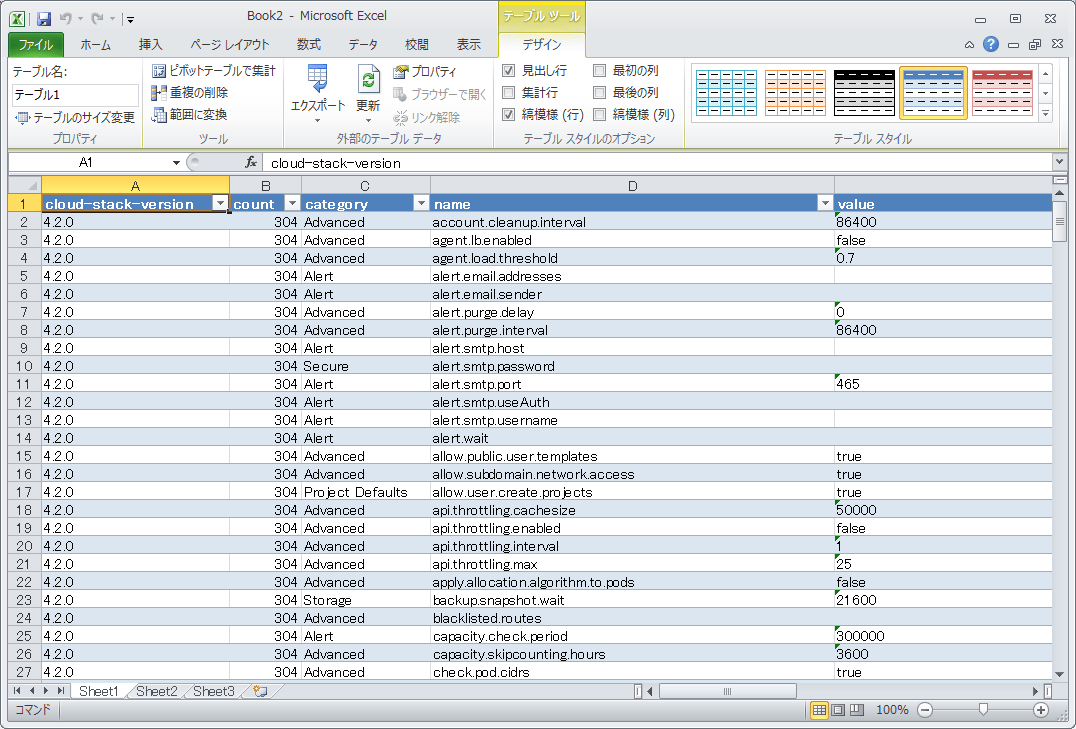Toggle 縞模様 (行) checkbox

click(x=508, y=114)
